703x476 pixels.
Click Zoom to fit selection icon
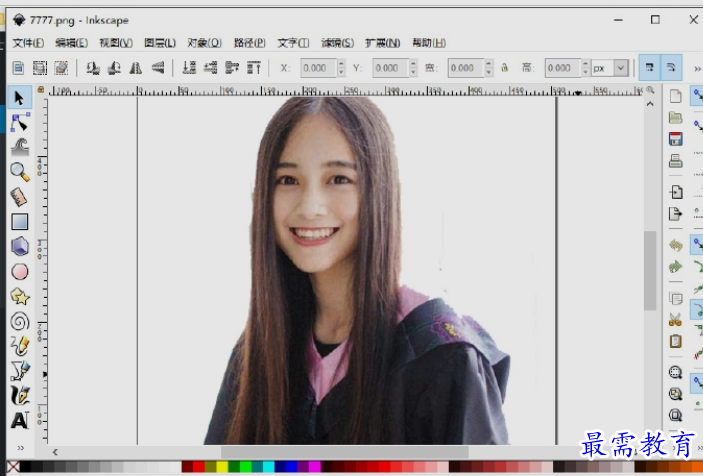[676, 372]
